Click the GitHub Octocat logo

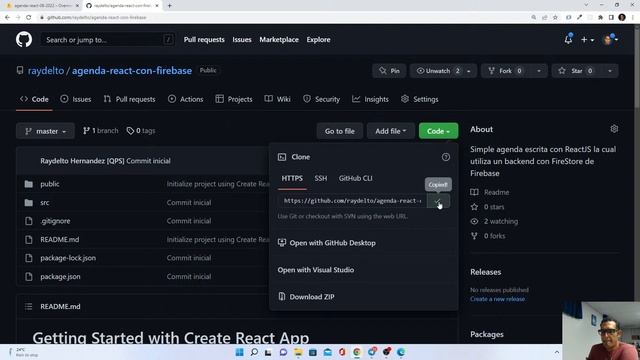coord(24,40)
